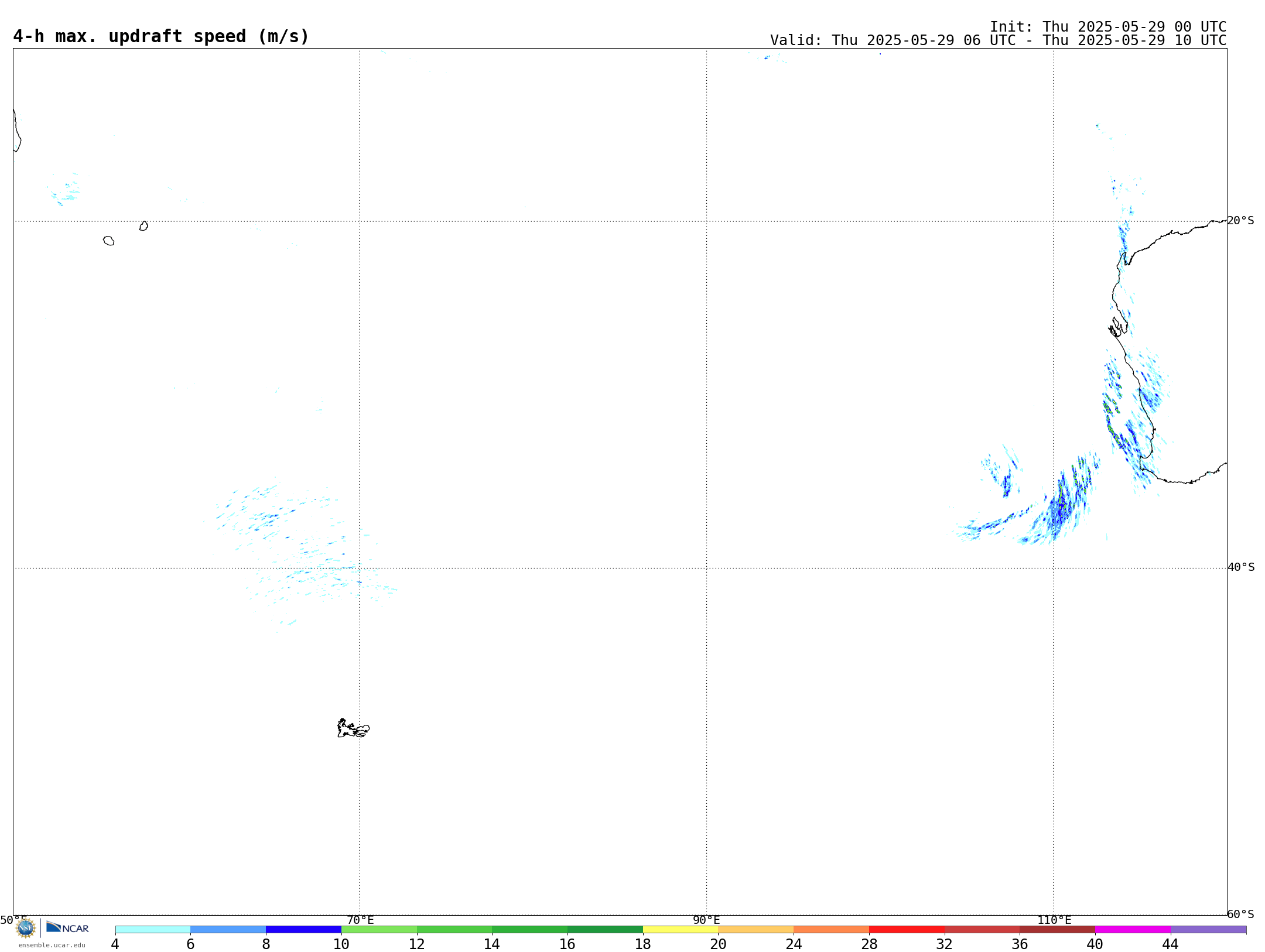This screenshot has height=952, width=1265.
Task: Click colorbar tick label '36'
Action: tap(1020, 944)
